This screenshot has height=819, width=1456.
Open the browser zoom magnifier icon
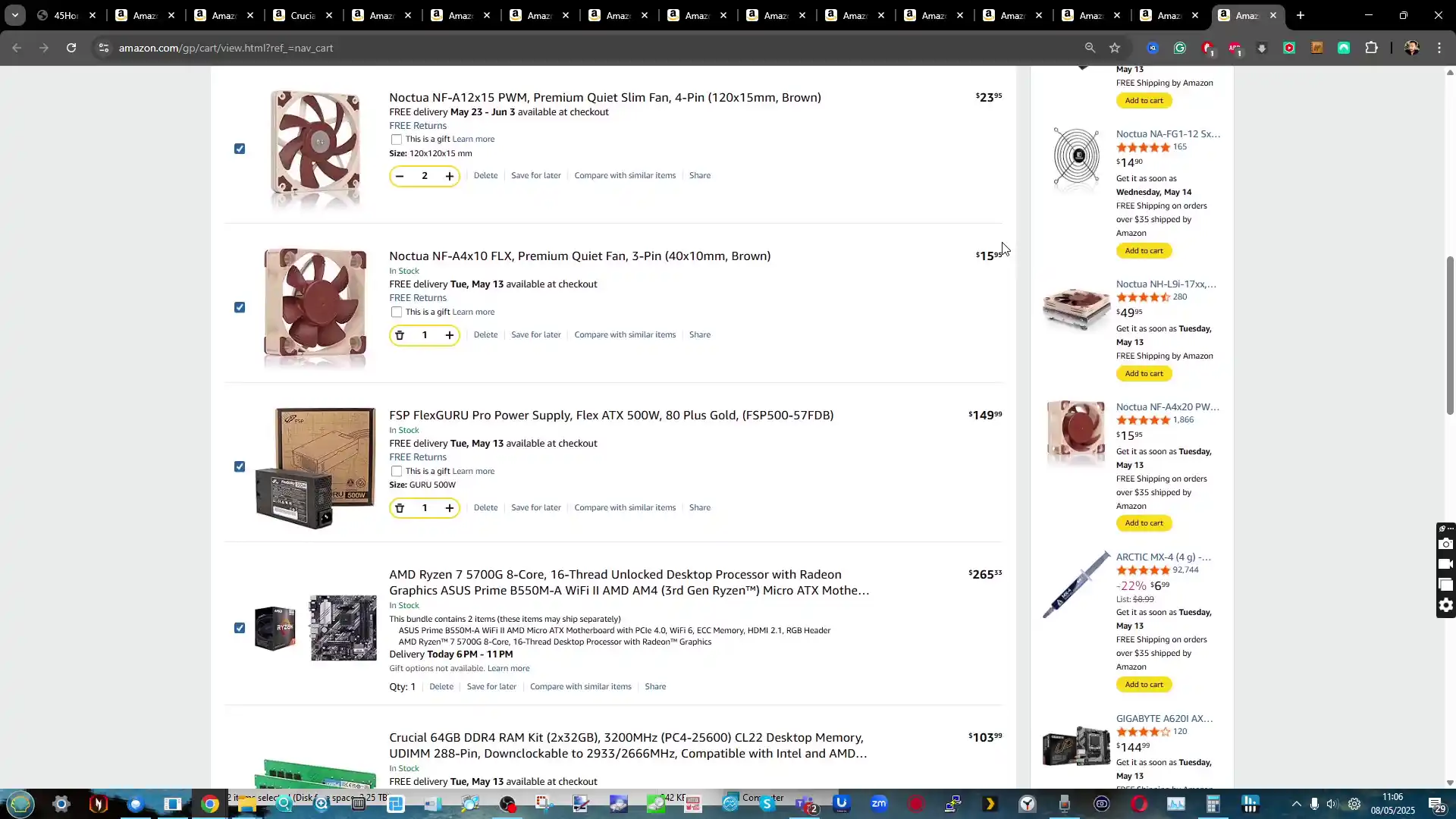1090,48
